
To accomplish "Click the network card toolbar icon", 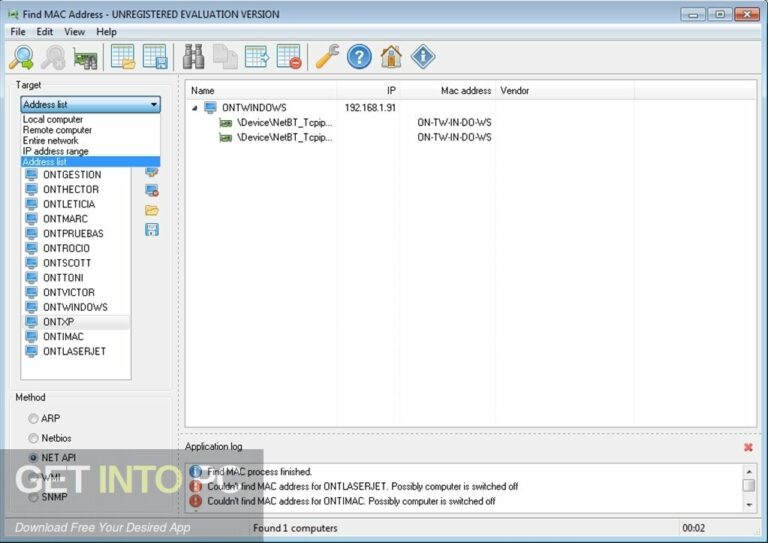I will 85,58.
